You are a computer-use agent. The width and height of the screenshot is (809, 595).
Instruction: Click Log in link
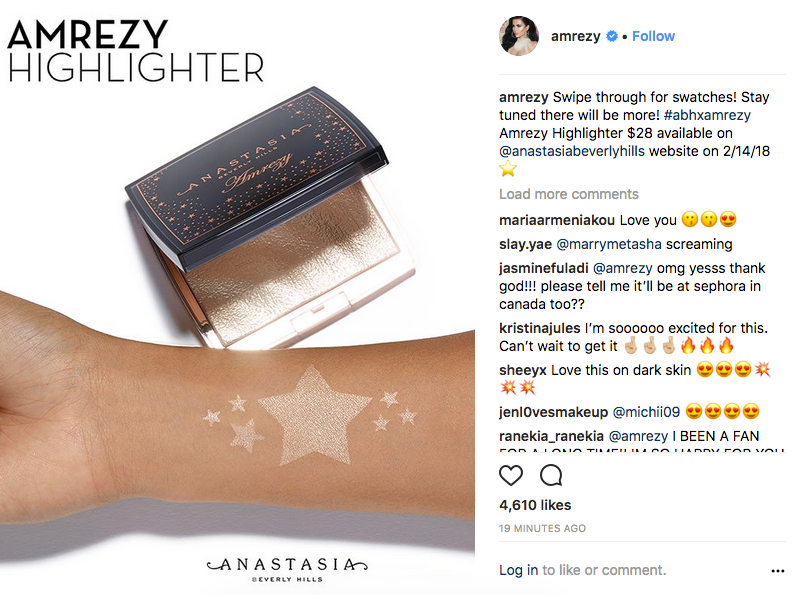click(518, 570)
